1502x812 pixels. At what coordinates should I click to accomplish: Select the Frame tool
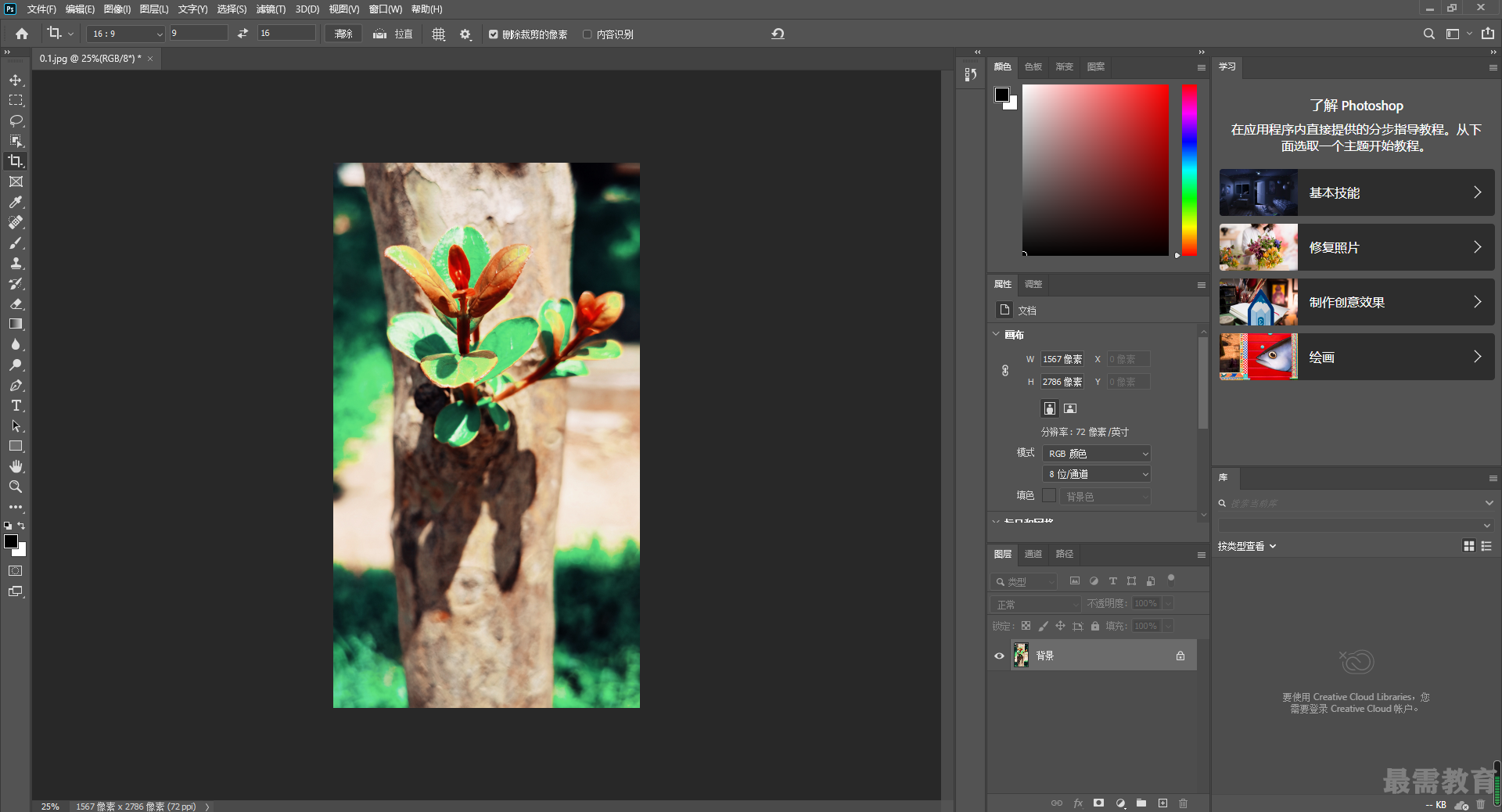coord(16,181)
